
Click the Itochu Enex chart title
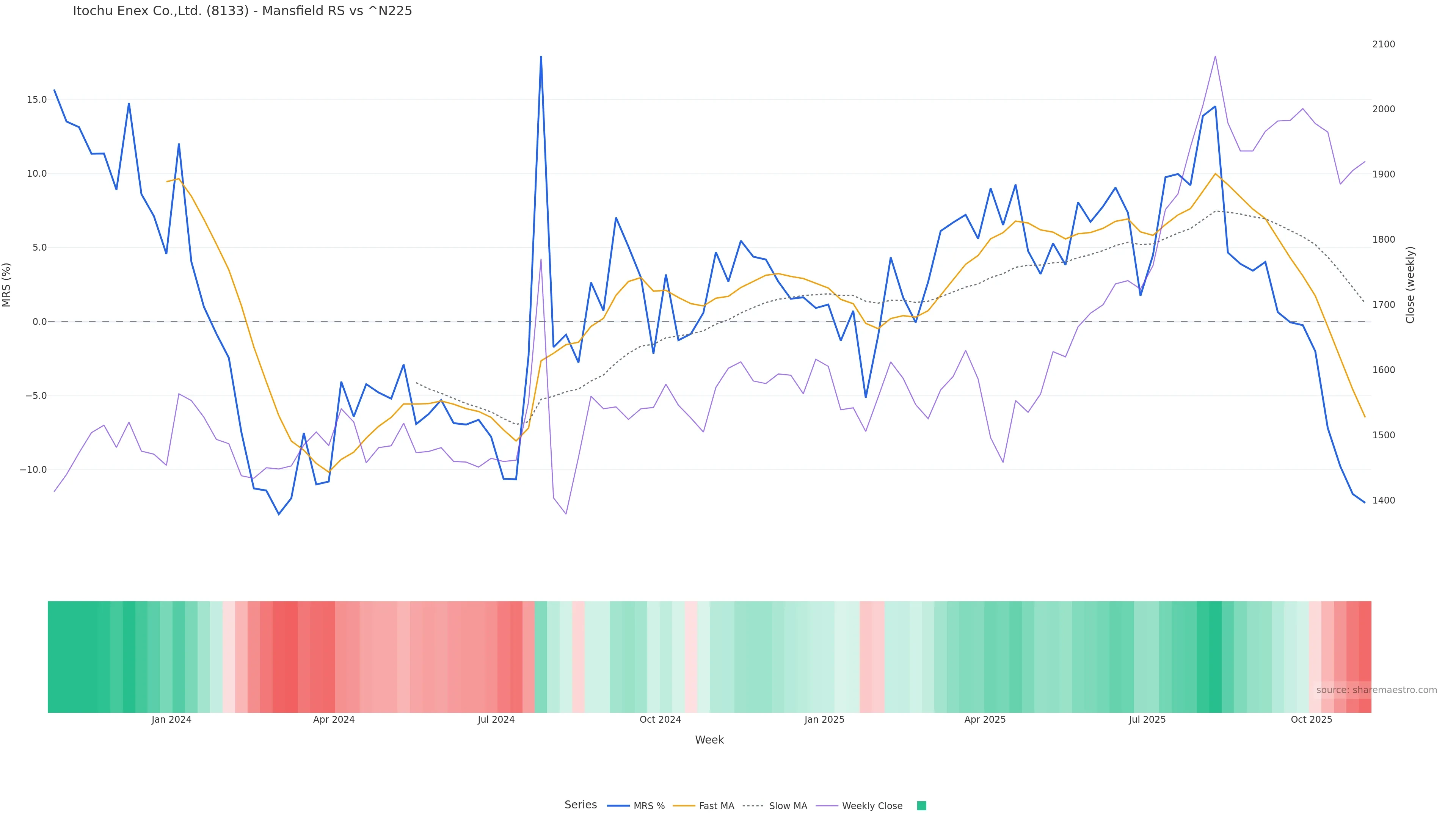click(x=243, y=11)
